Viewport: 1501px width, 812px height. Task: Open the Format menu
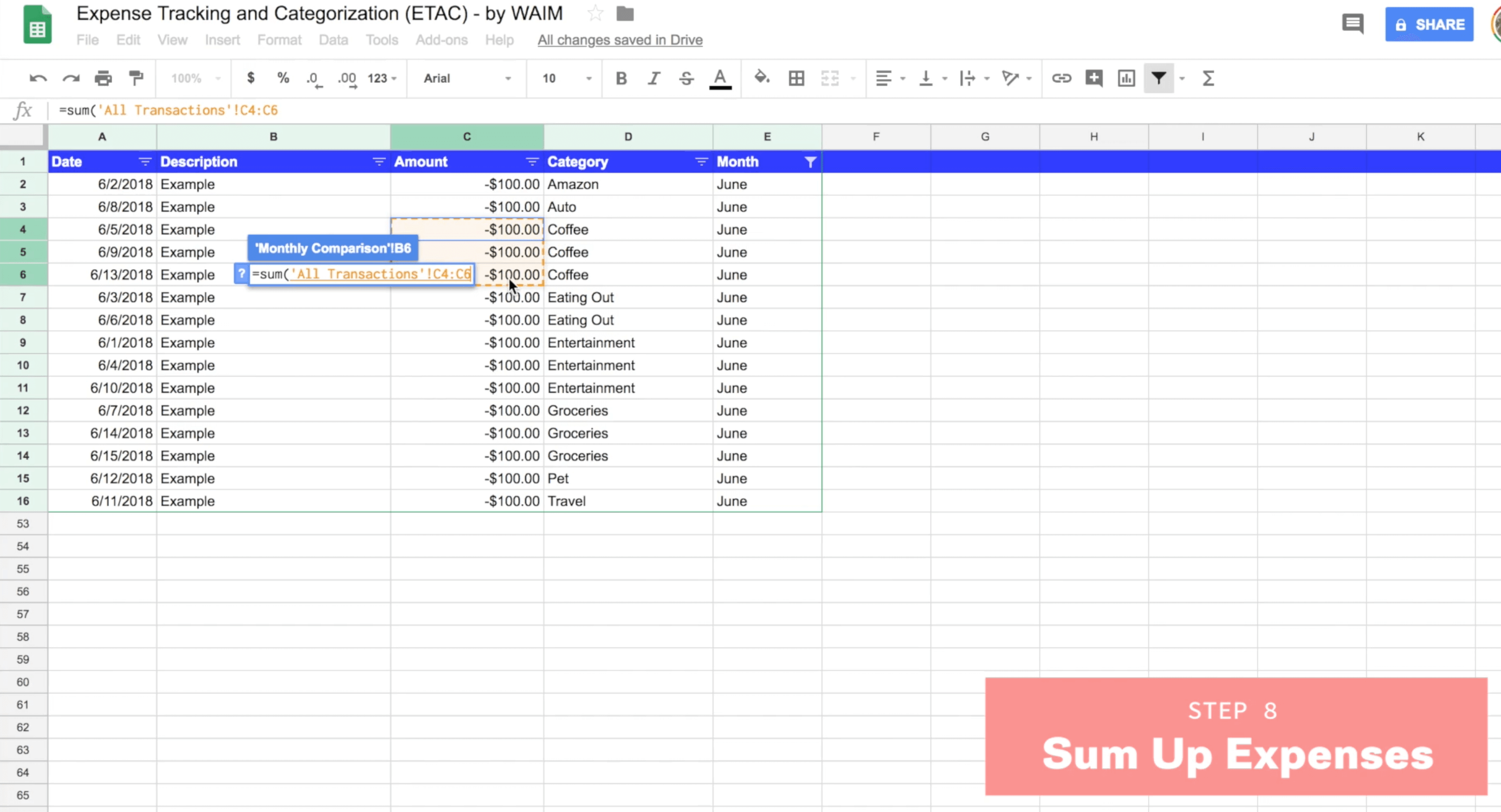(x=279, y=40)
